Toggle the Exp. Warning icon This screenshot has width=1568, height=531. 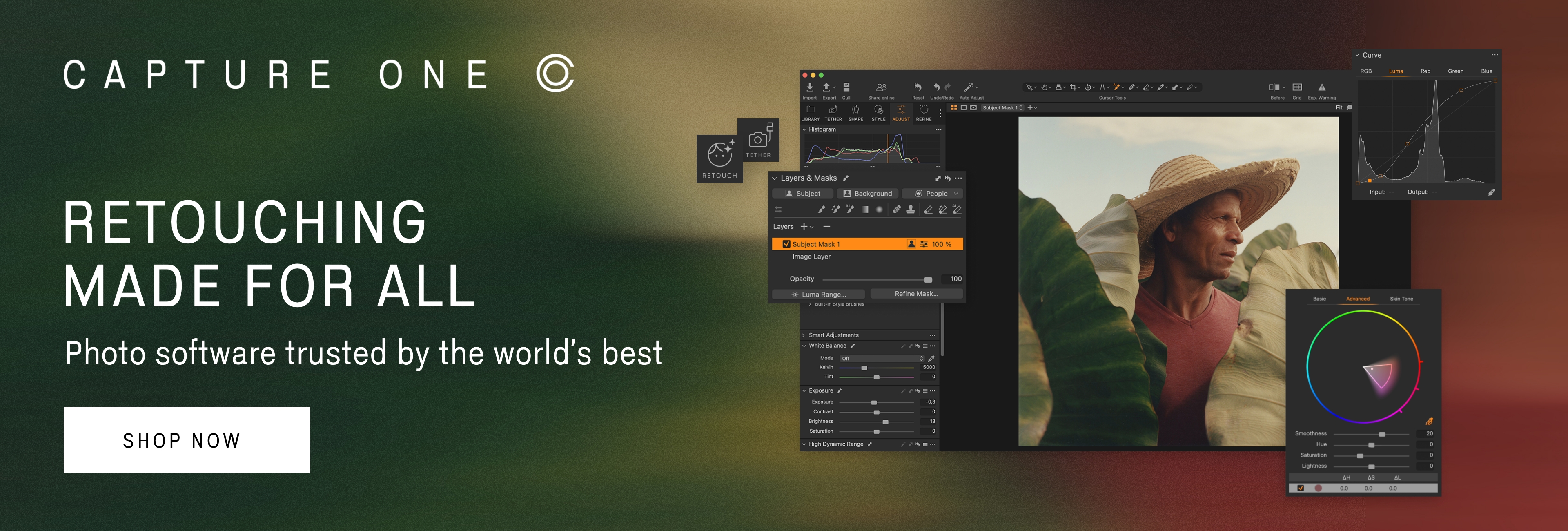[x=1321, y=87]
